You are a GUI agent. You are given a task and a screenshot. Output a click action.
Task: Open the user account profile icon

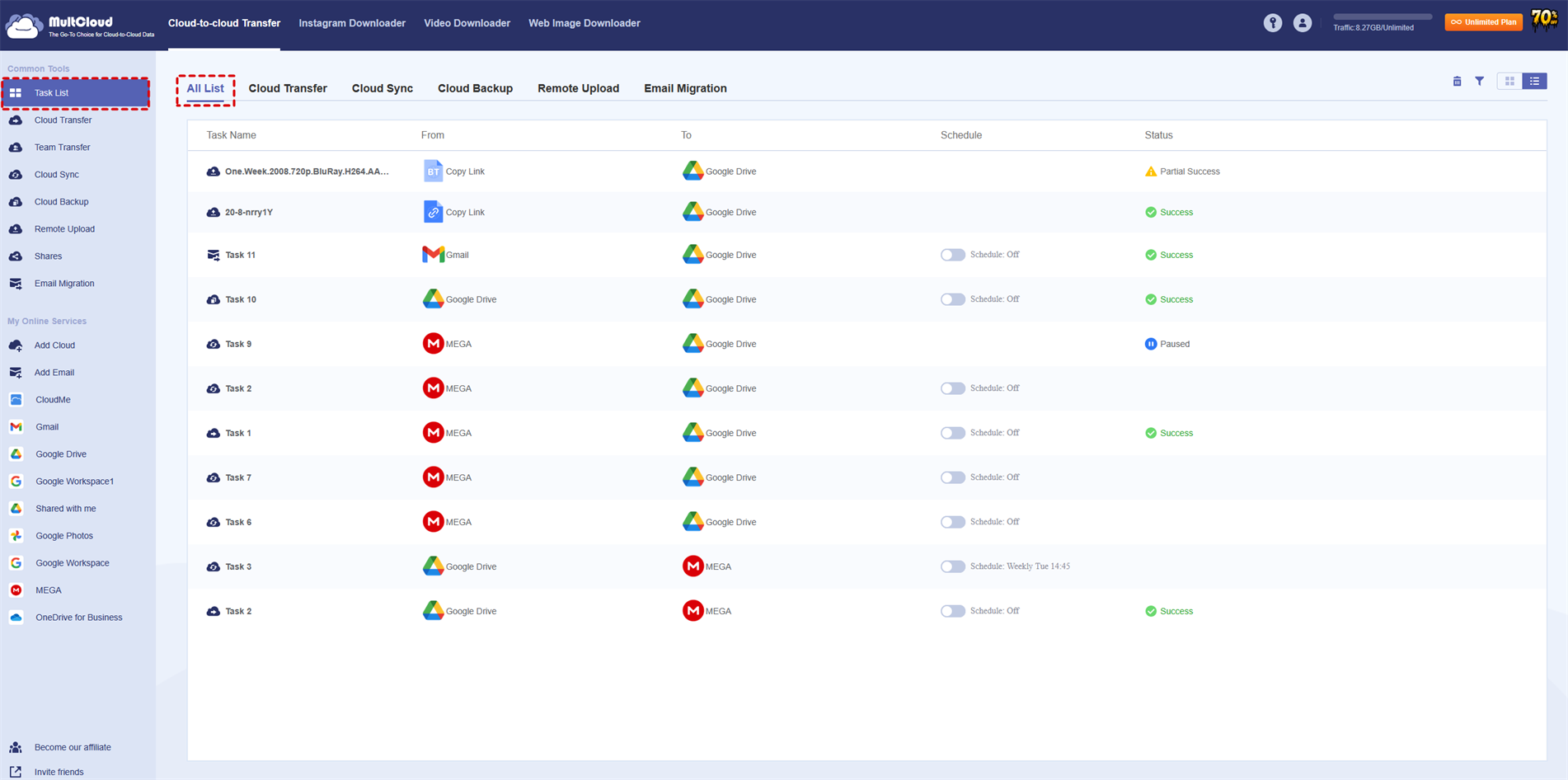coord(1302,23)
